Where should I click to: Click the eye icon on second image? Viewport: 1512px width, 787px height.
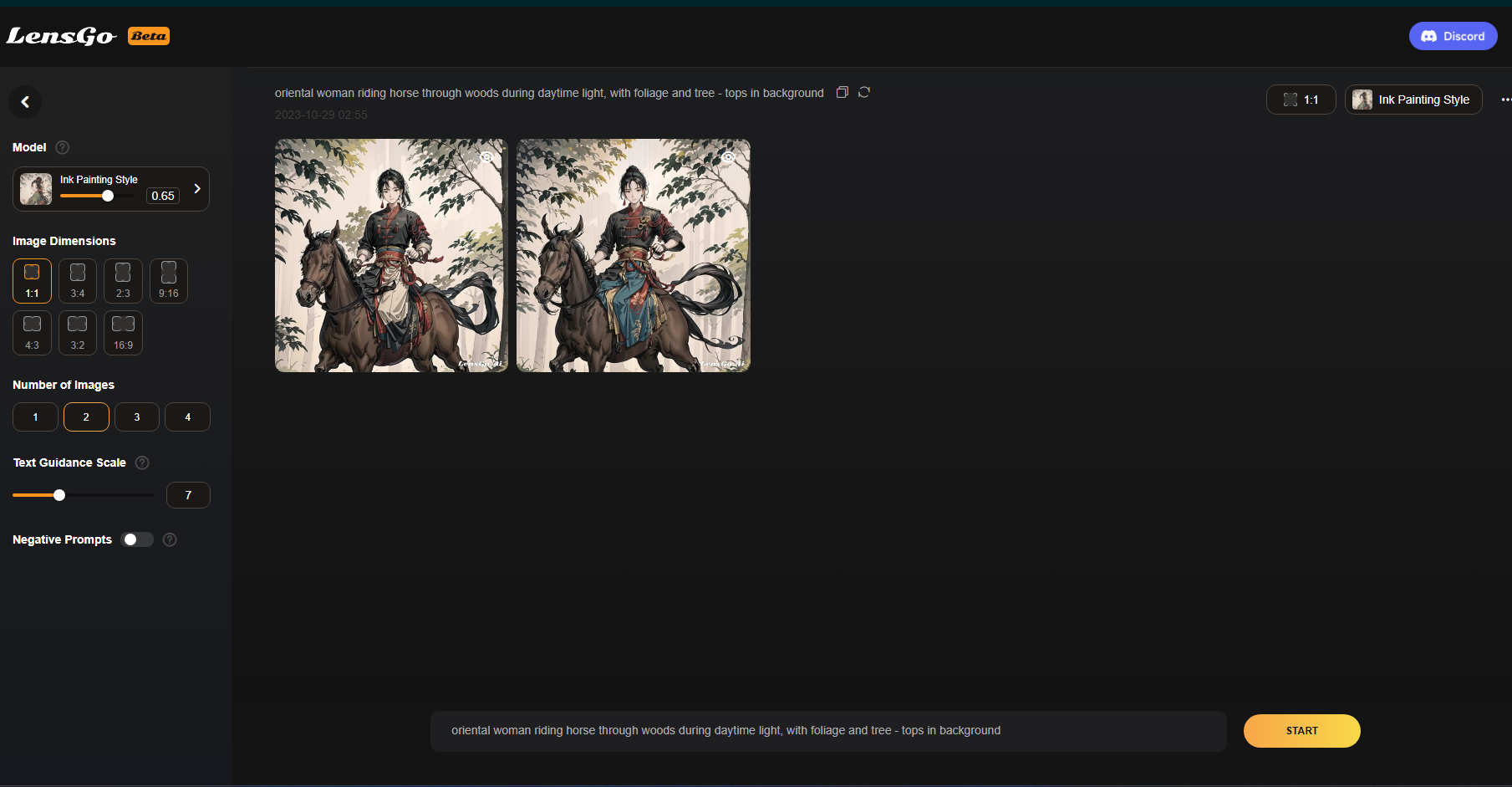pos(729,157)
